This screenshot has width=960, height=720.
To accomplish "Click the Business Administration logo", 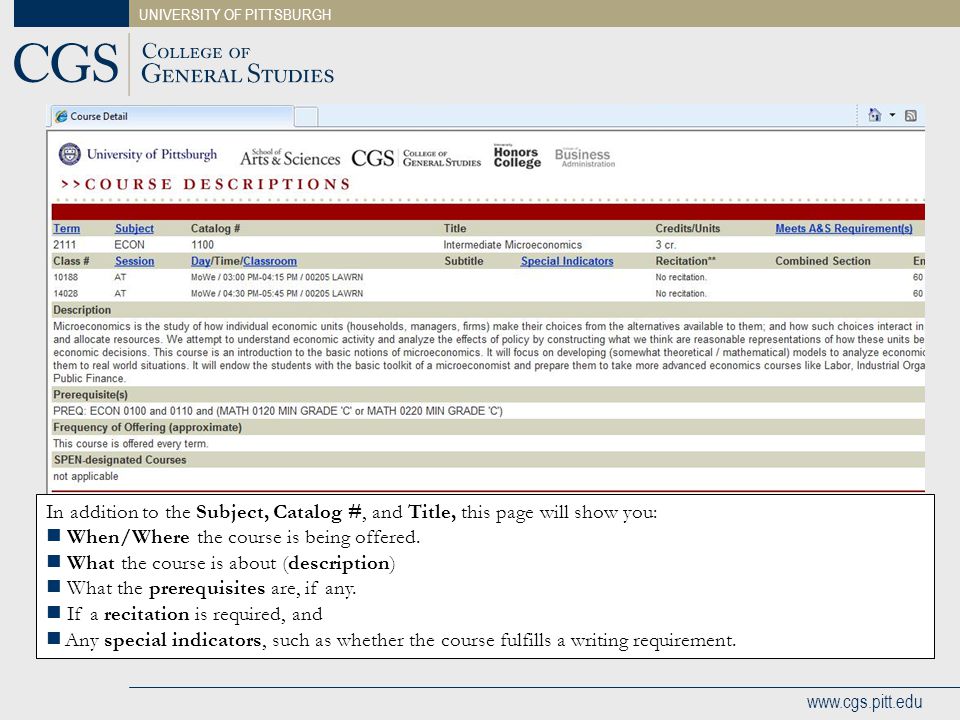I will point(585,157).
